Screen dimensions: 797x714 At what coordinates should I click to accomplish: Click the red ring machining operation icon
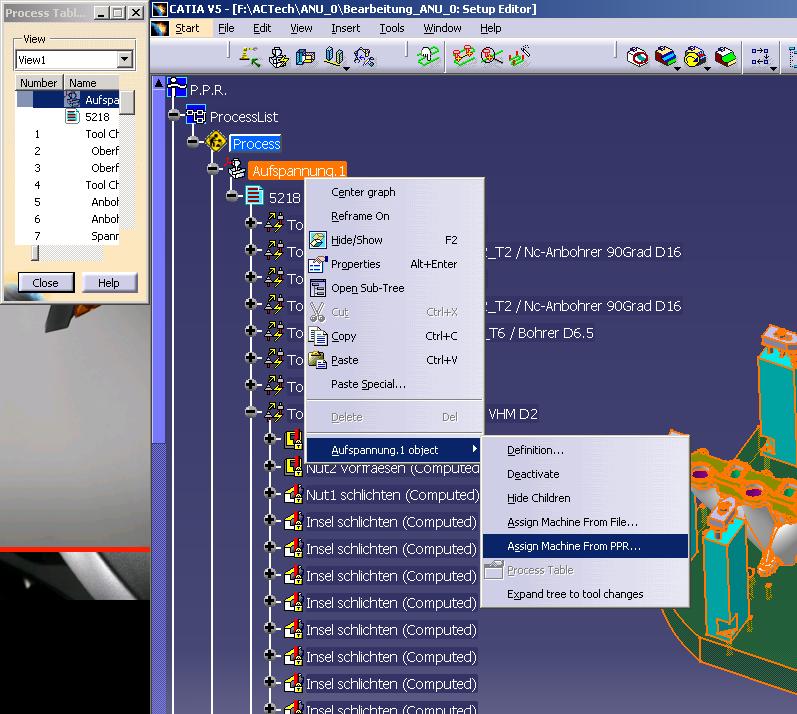tap(637, 56)
